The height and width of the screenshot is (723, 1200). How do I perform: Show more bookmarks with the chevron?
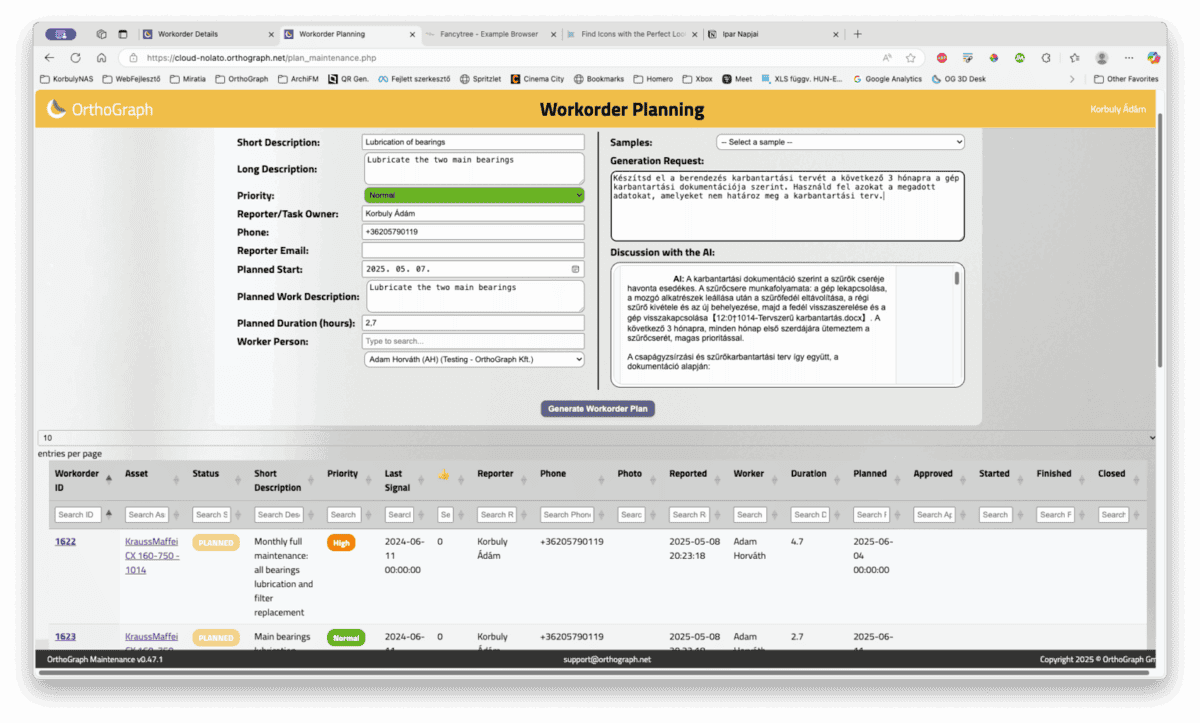point(1073,79)
